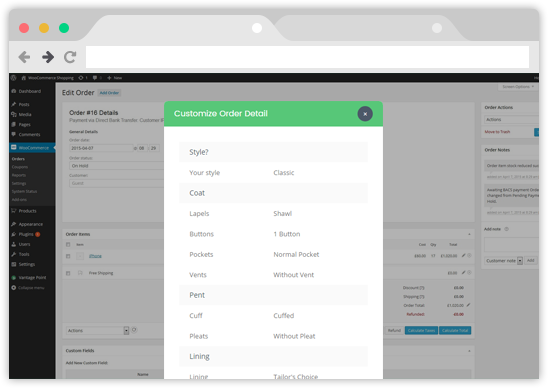Open WooCommerce Settings submenu item

click(x=19, y=184)
